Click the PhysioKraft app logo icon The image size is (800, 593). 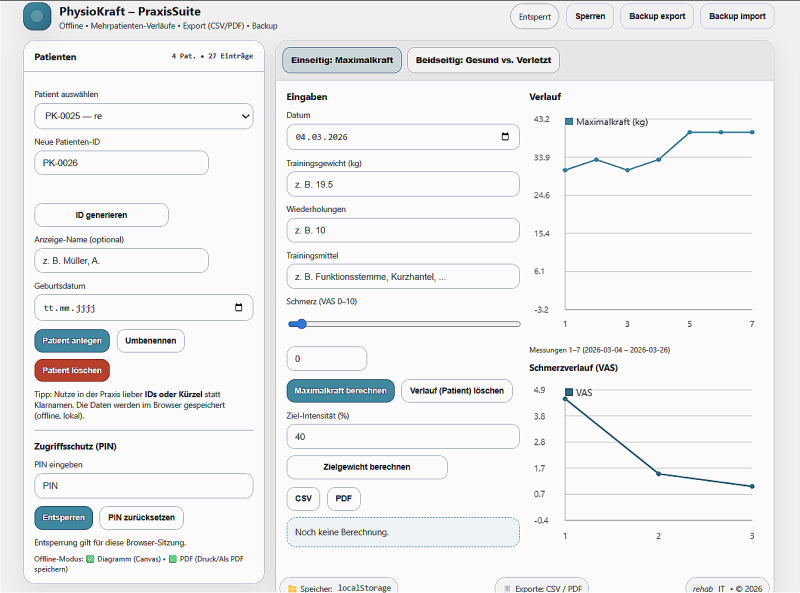click(36, 17)
